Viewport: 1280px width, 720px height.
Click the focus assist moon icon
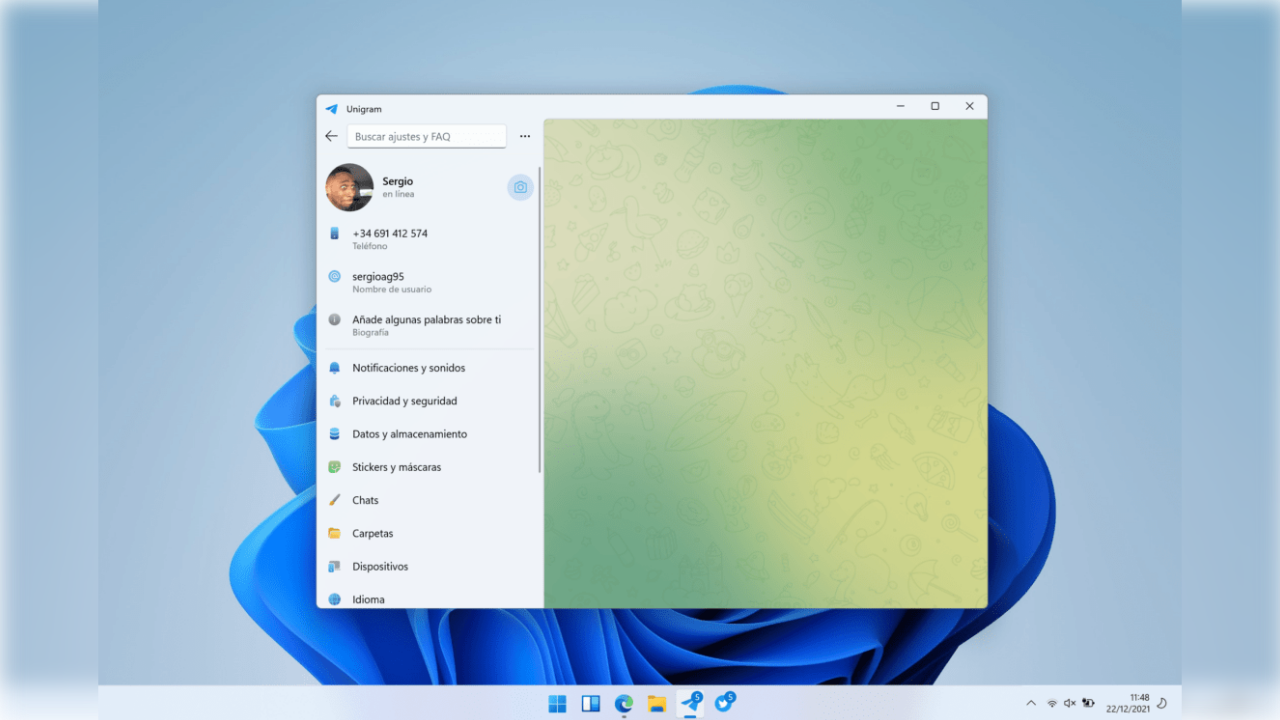pyautogui.click(x=1162, y=703)
